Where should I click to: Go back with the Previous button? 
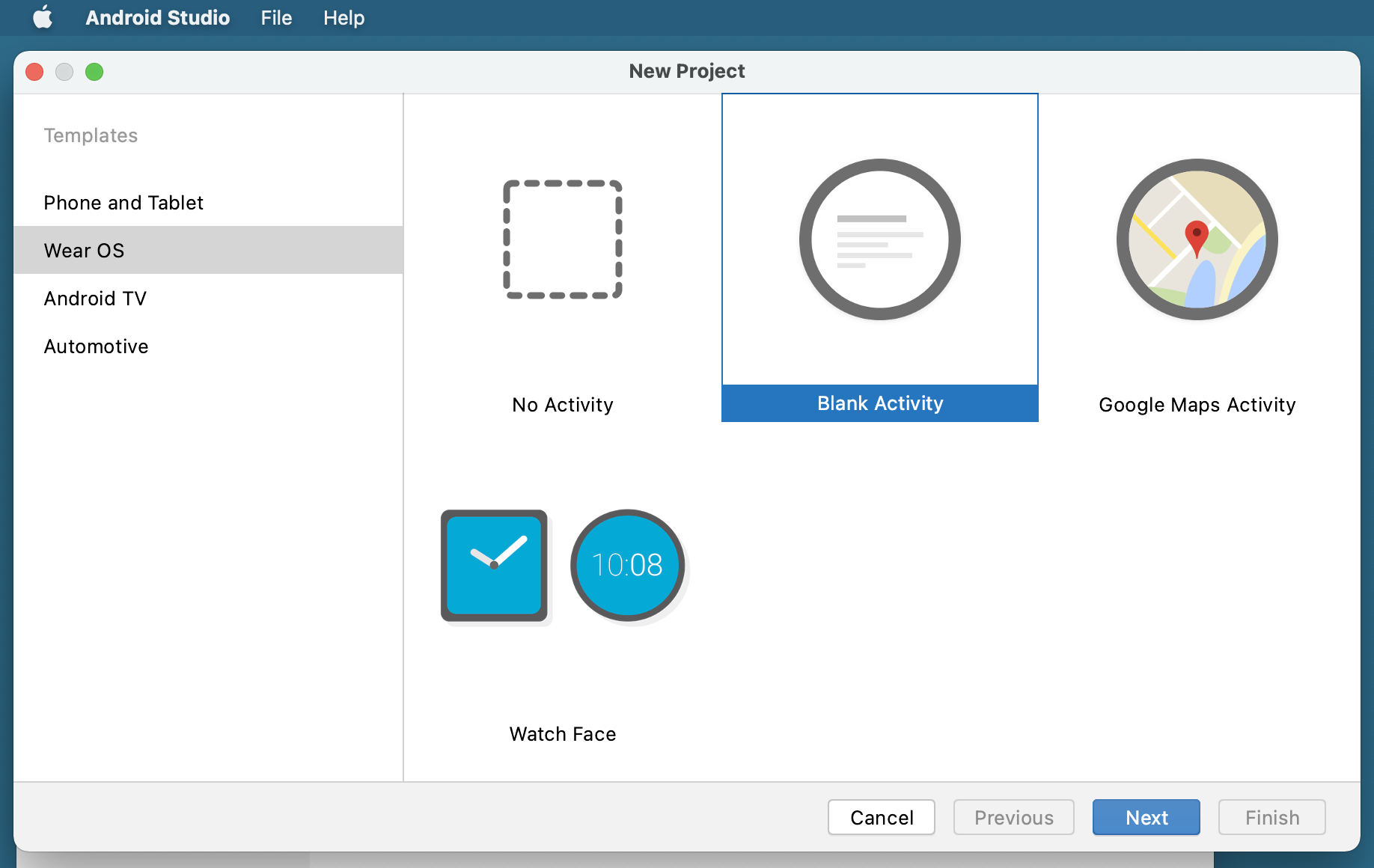point(1014,817)
